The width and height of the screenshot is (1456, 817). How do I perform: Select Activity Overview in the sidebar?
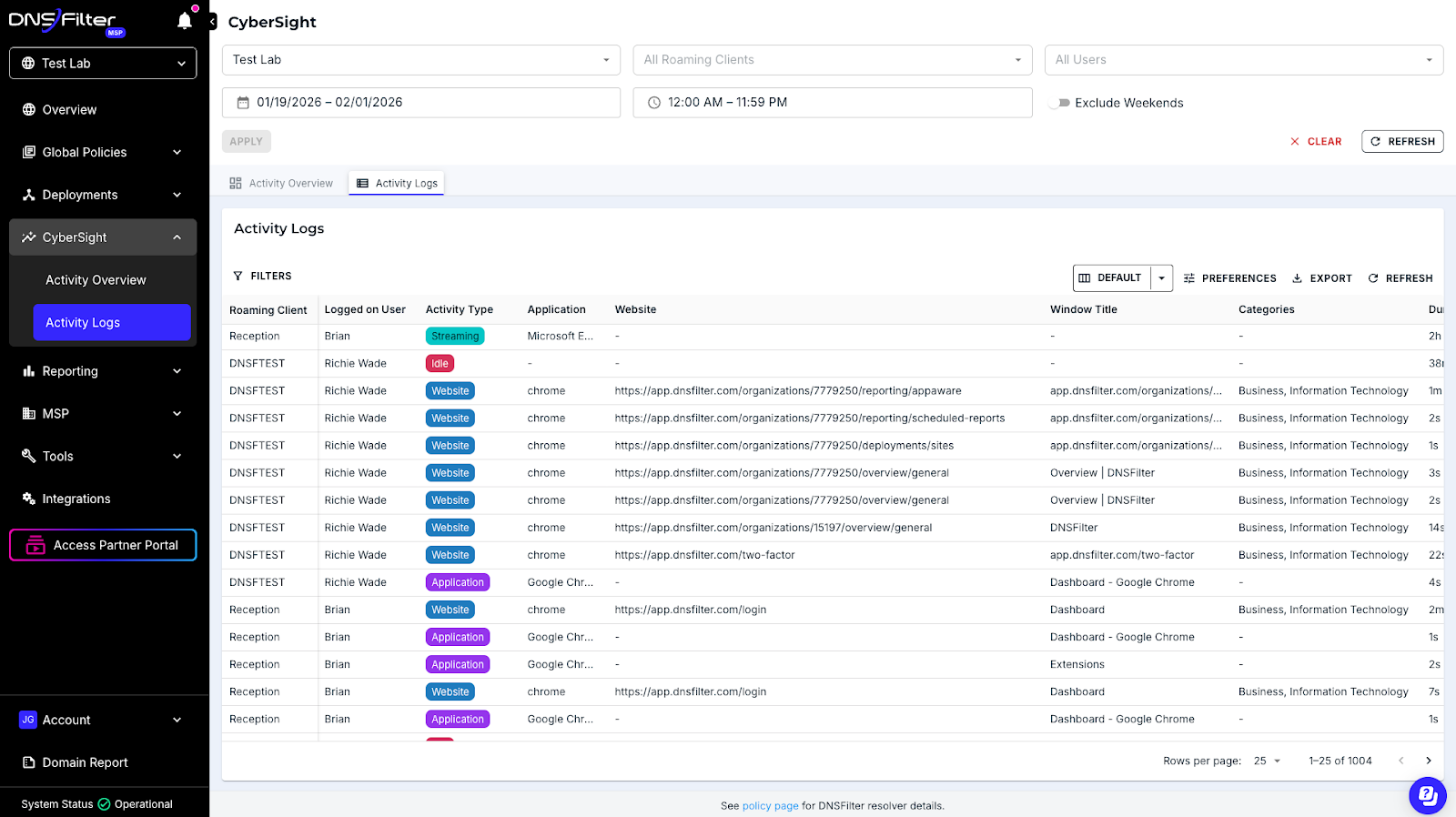point(96,280)
